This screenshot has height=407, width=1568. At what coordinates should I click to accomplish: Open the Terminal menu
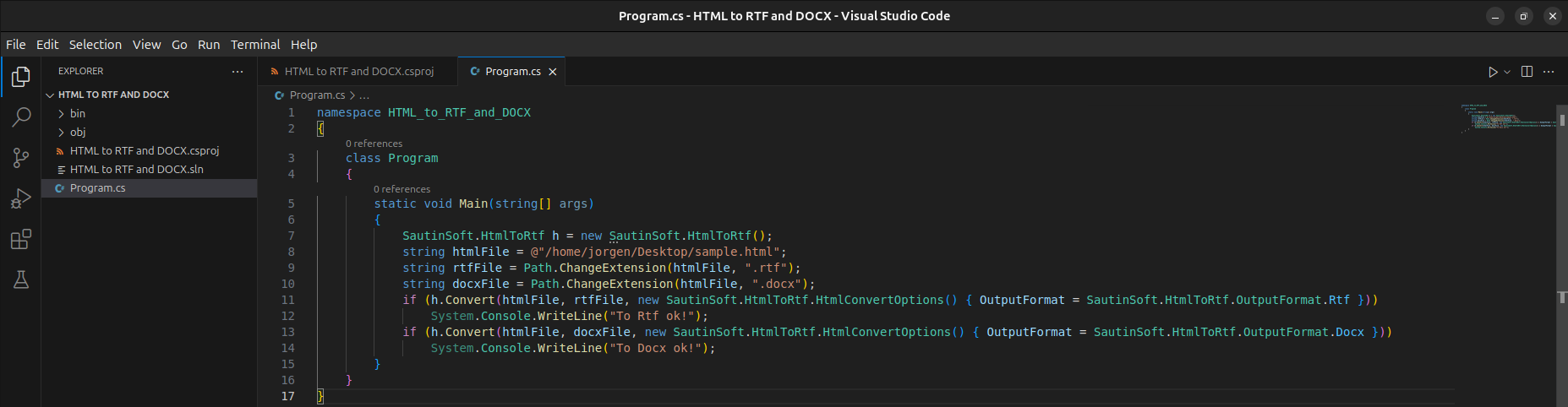(x=254, y=45)
